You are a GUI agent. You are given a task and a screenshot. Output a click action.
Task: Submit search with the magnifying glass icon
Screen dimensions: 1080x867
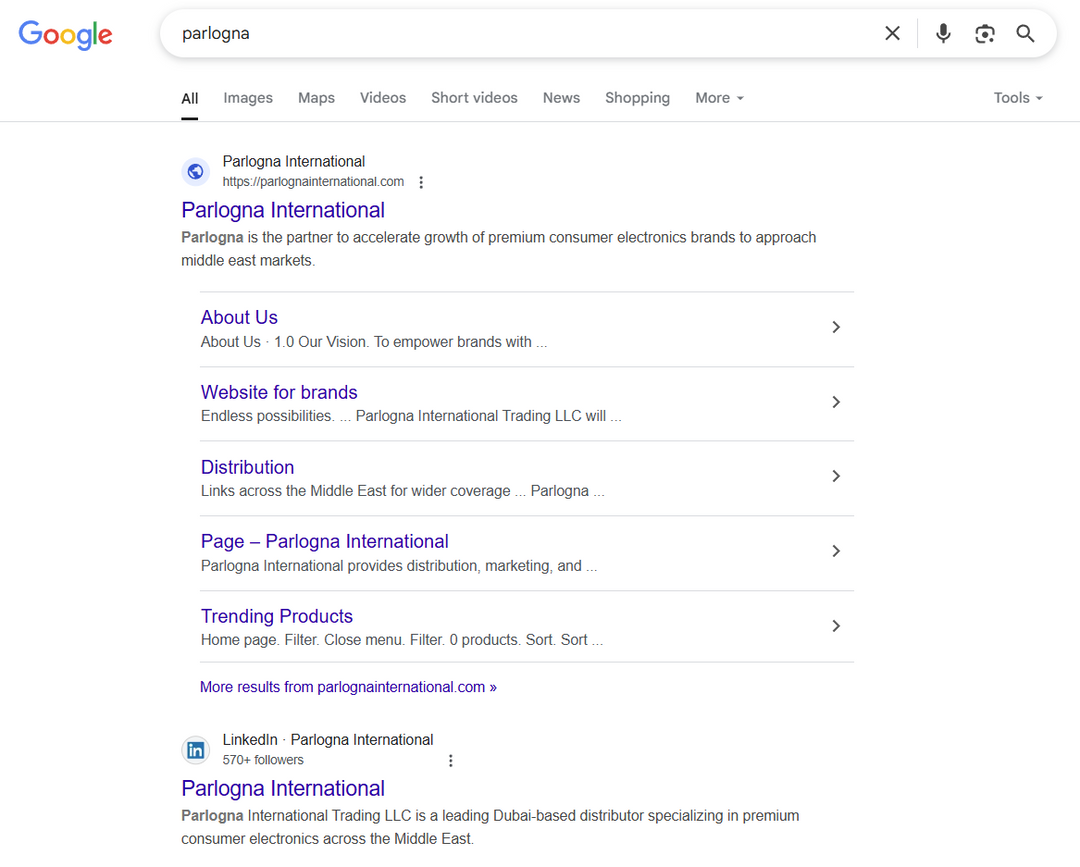[1025, 33]
